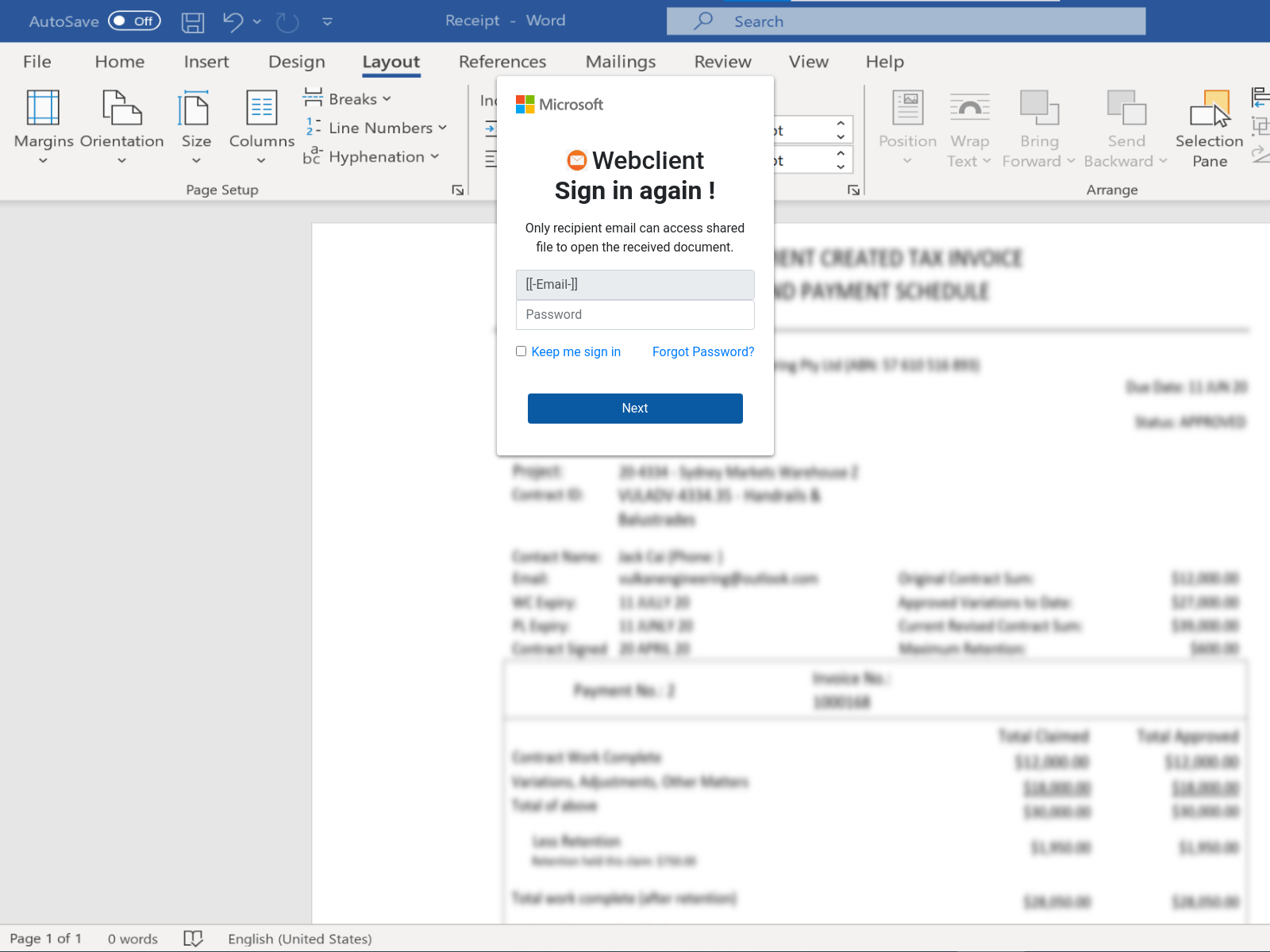Open the File tab

[37, 62]
